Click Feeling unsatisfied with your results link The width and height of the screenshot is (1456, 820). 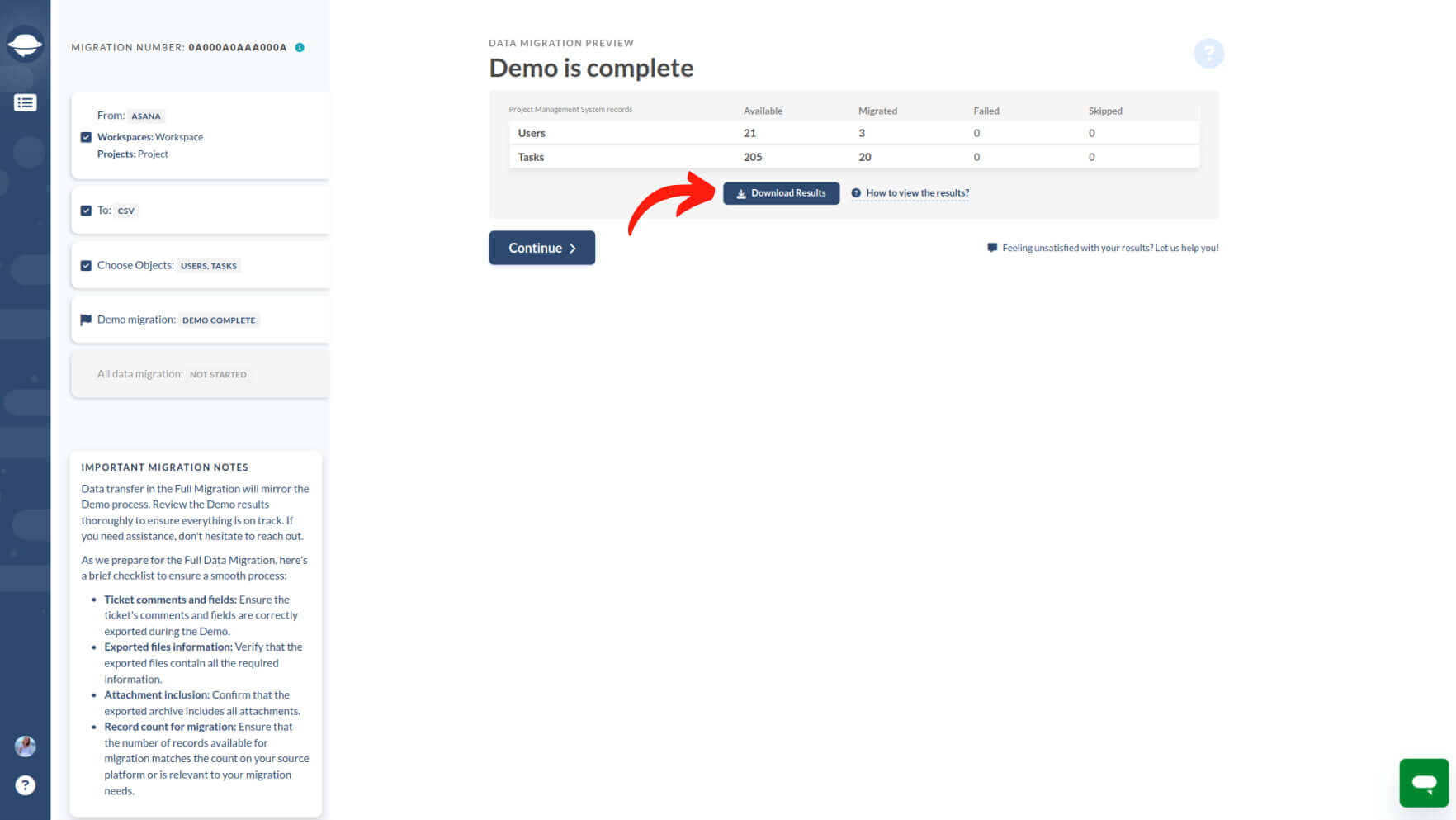pos(1110,248)
